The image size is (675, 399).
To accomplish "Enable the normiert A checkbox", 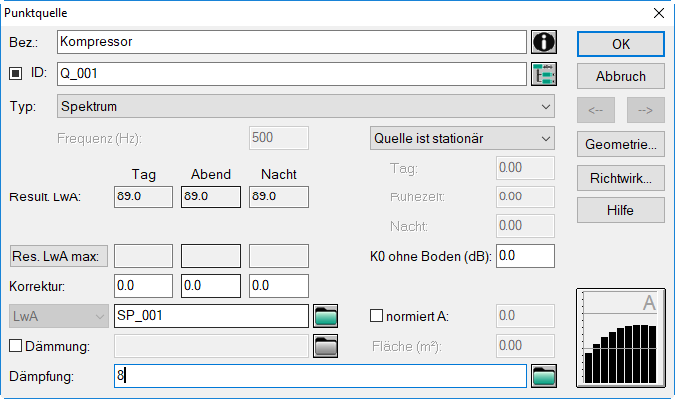I will 376,315.
